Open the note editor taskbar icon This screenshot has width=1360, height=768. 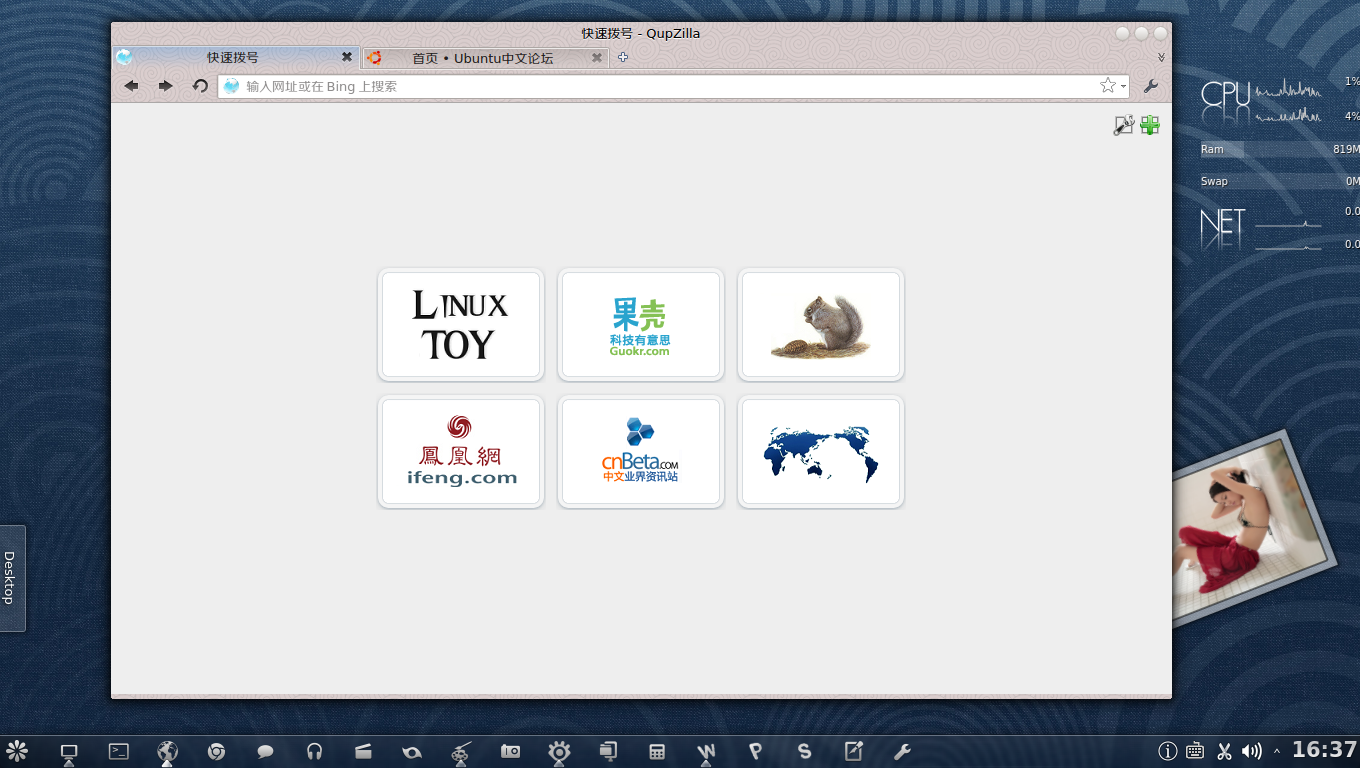[x=853, y=751]
